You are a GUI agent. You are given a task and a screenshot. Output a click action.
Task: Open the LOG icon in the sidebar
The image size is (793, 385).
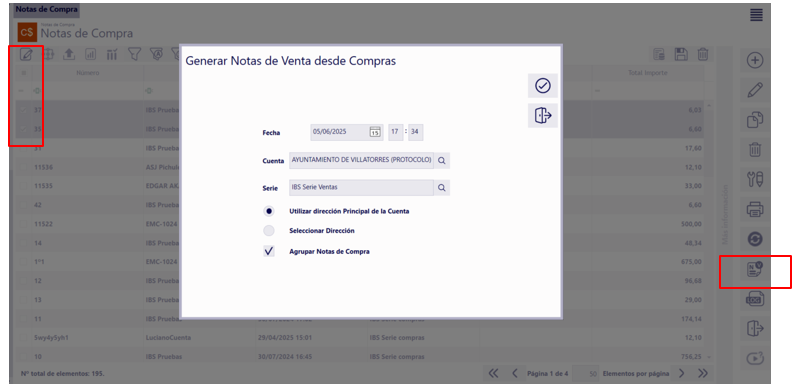[755, 299]
